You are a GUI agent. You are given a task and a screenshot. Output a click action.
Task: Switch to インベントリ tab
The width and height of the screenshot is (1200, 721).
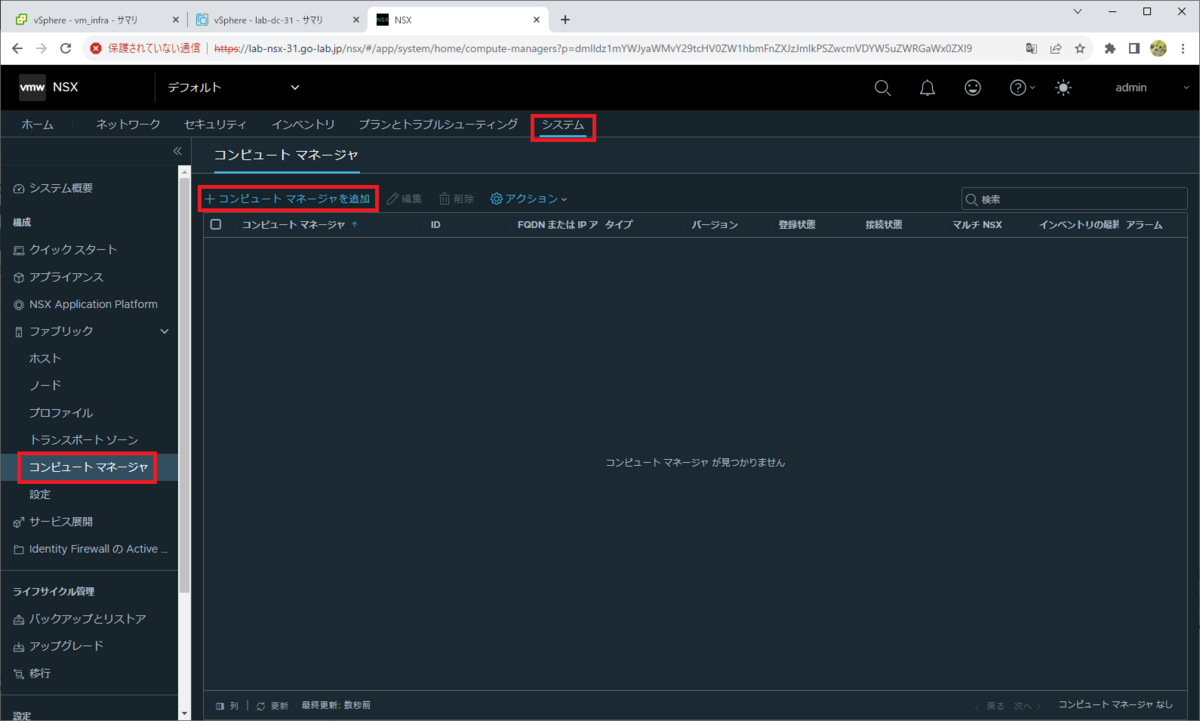[x=303, y=124]
